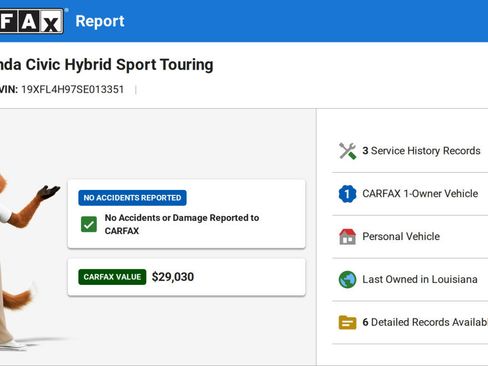The image size is (488, 366).
Task: Click the blue 1-Owner badge icon
Action: [x=347, y=194]
